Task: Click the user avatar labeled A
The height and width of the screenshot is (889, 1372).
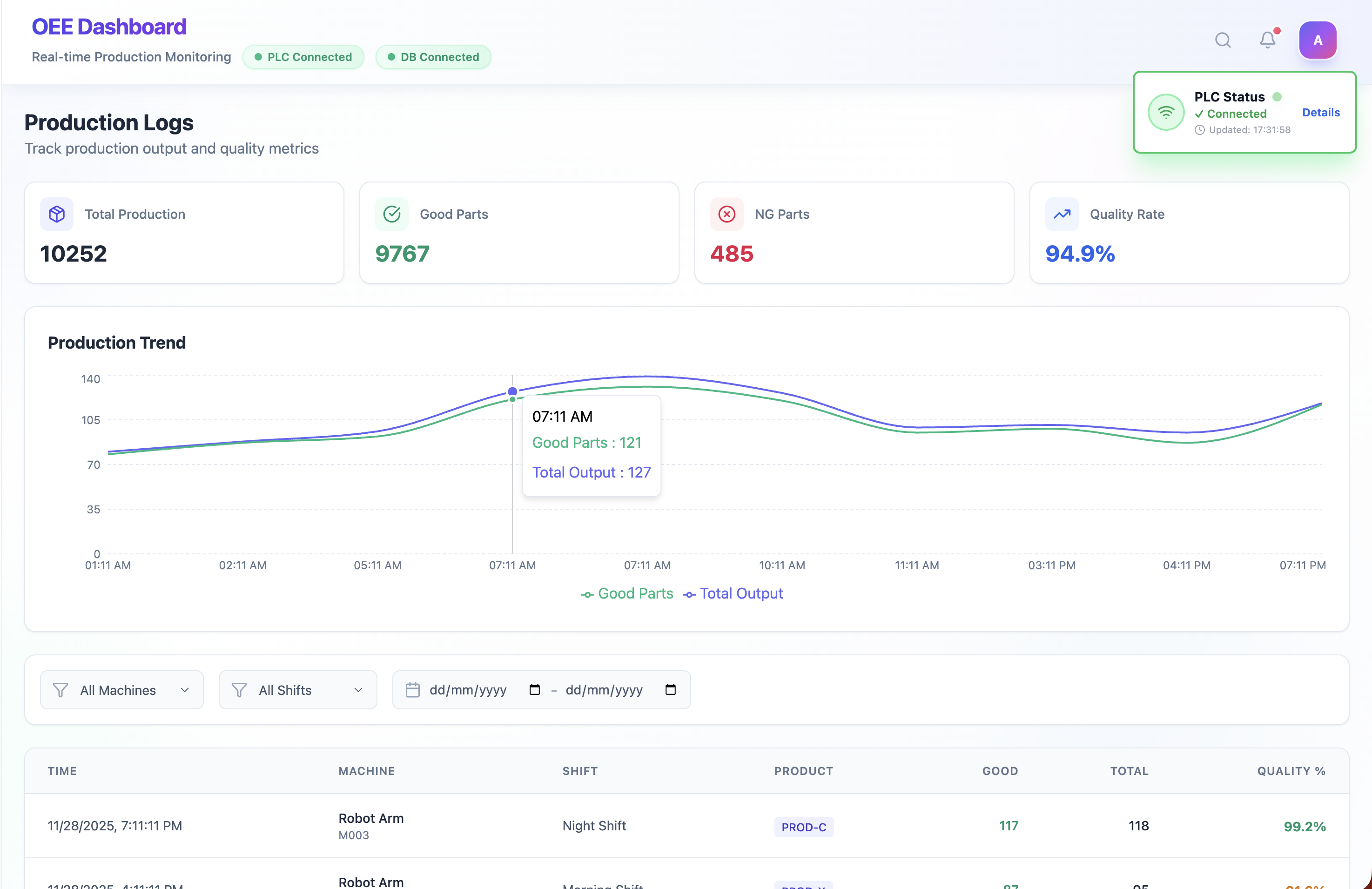Action: [x=1317, y=40]
